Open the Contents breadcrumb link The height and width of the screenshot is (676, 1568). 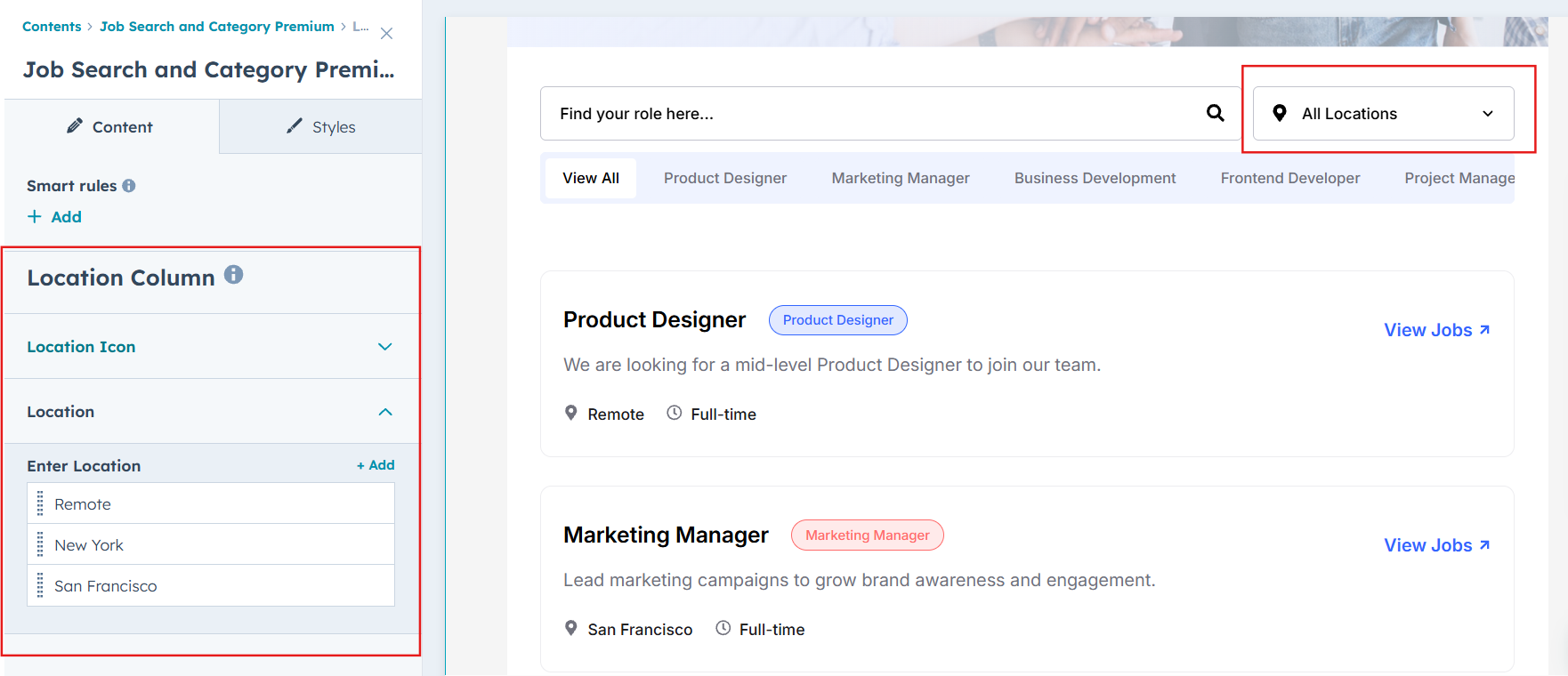tap(52, 27)
